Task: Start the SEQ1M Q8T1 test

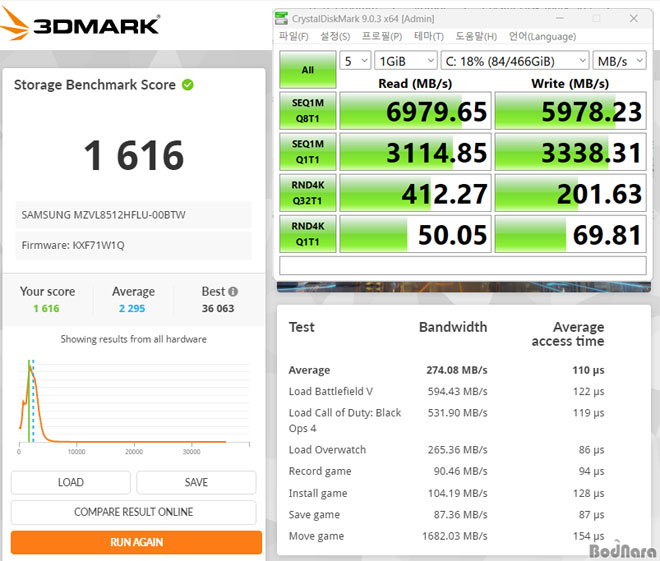Action: tap(308, 111)
